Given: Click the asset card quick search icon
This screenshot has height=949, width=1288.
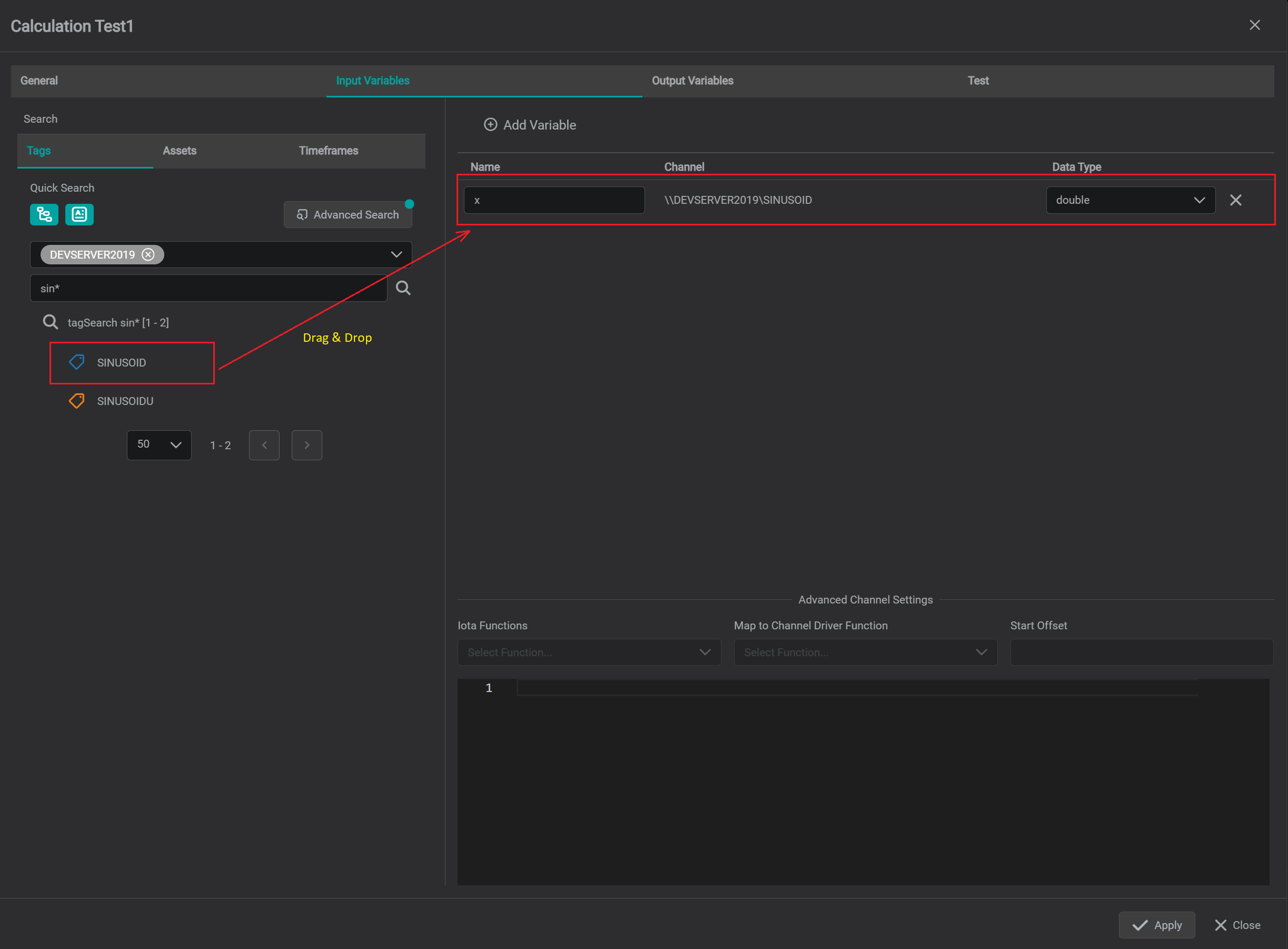Looking at the screenshot, I should tap(79, 214).
